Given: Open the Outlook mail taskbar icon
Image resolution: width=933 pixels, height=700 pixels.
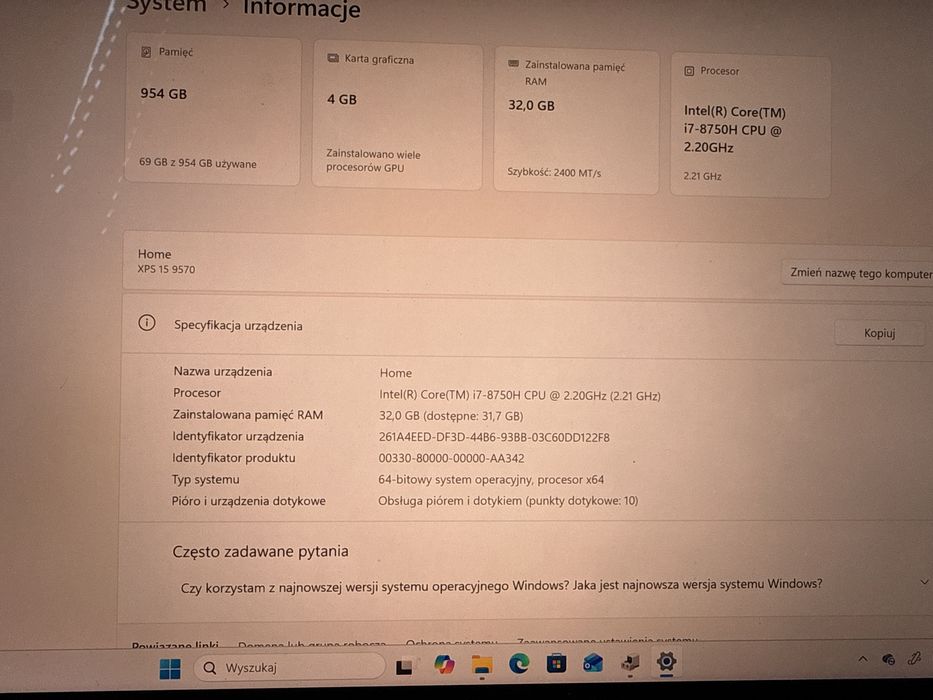Looking at the screenshot, I should tap(593, 662).
